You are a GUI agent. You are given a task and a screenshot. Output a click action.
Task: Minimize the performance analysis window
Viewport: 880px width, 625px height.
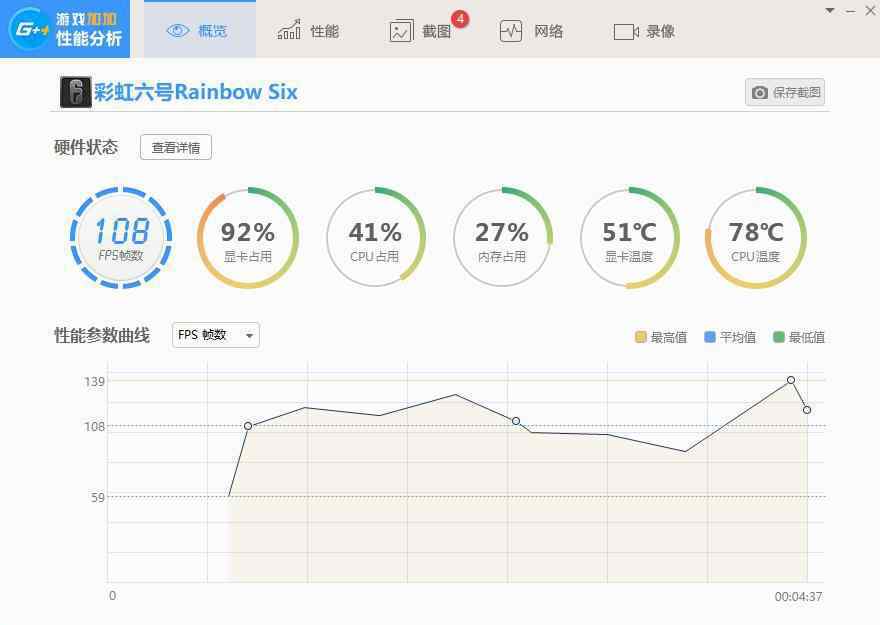[x=851, y=11]
